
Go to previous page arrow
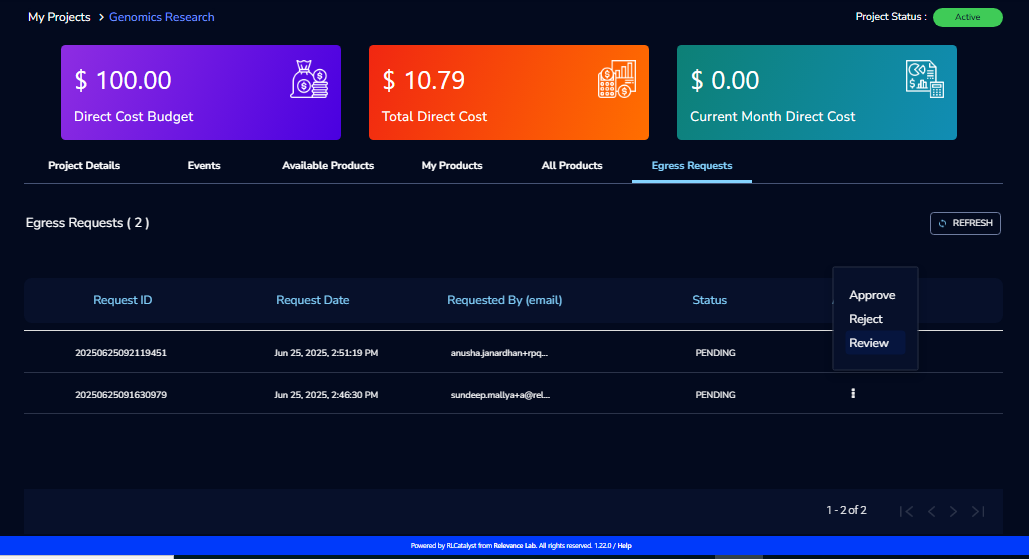(931, 511)
